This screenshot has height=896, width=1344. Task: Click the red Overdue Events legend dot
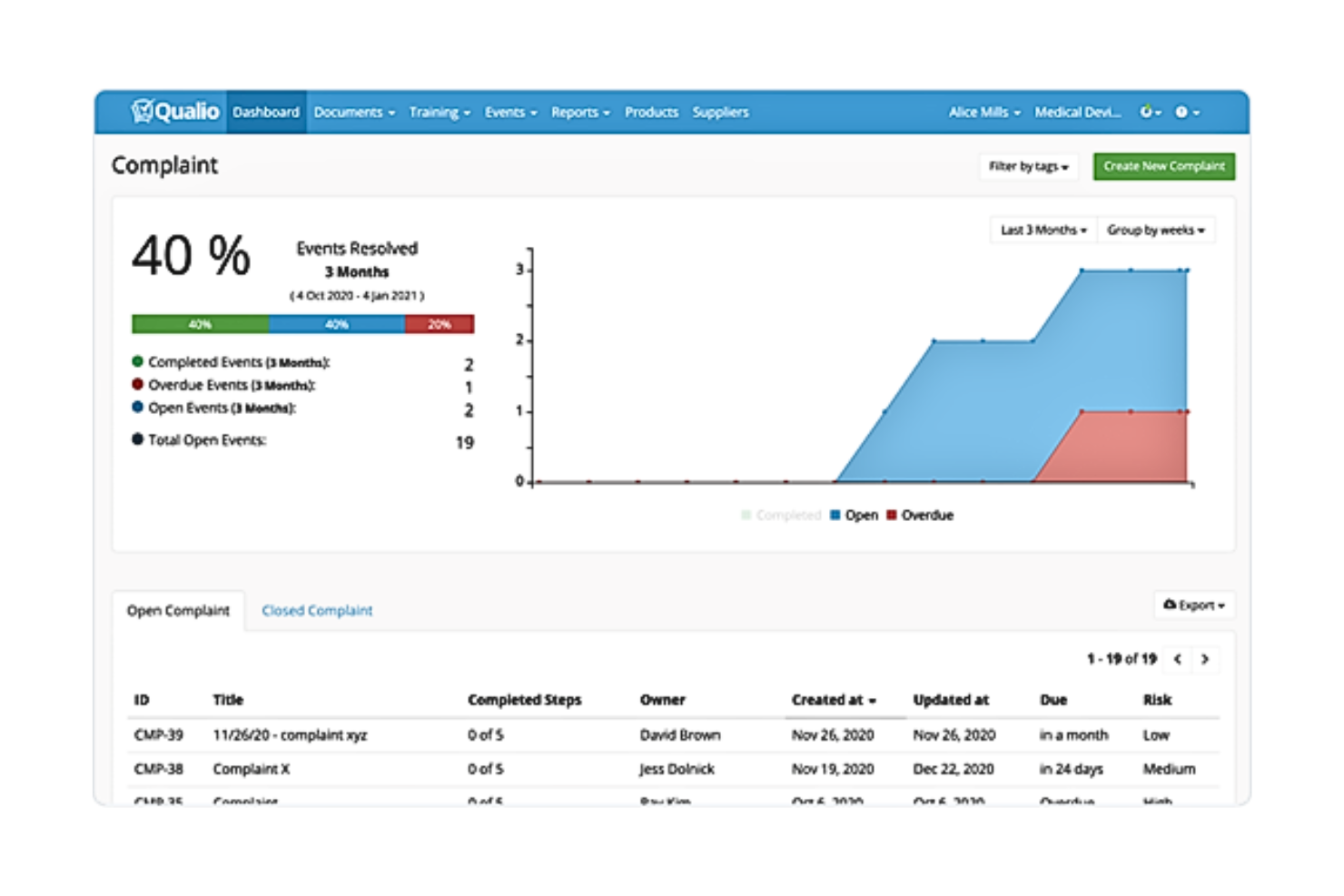138,385
